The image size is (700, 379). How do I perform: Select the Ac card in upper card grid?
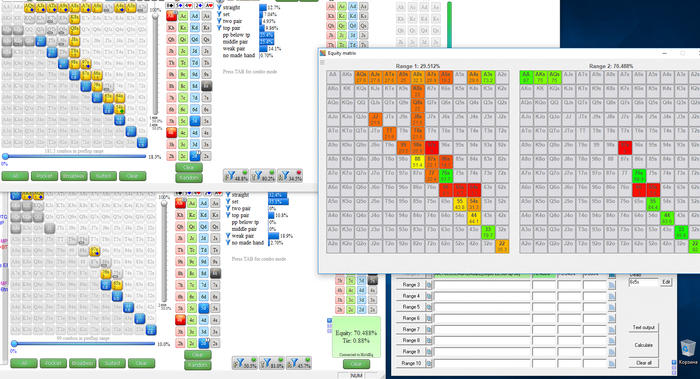pos(183,16)
